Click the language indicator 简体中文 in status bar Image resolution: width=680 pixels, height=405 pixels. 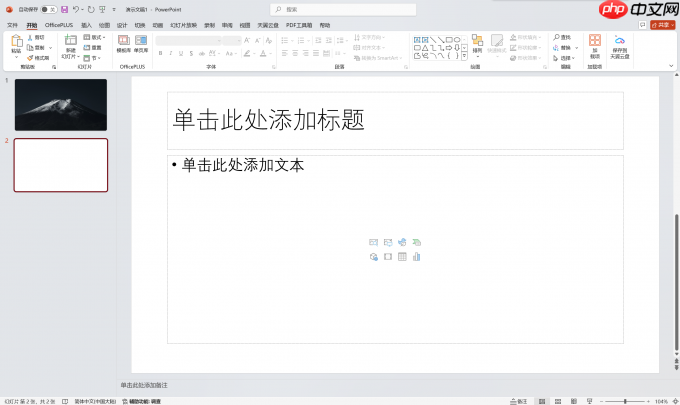95,402
